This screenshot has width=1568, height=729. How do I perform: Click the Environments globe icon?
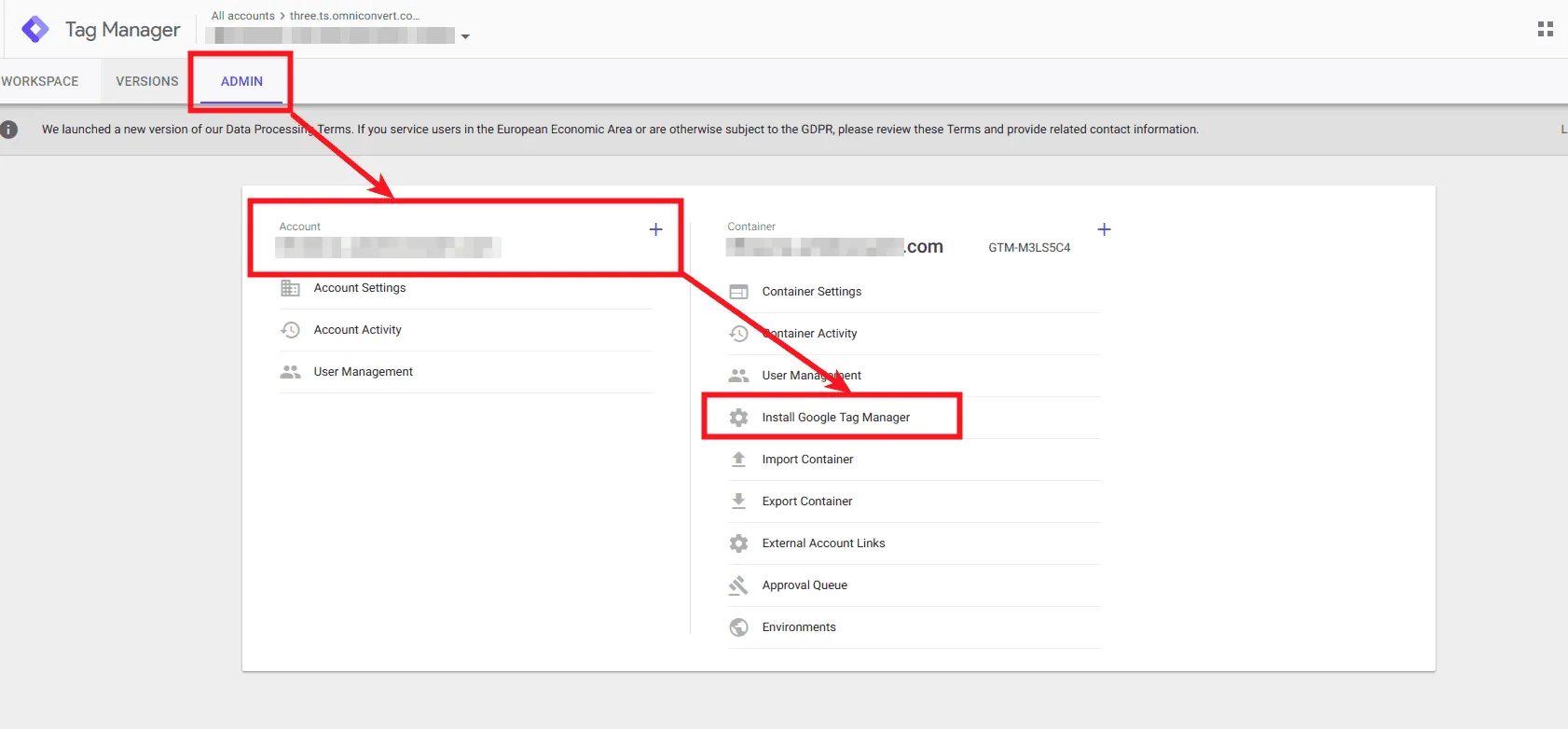pyautogui.click(x=738, y=627)
